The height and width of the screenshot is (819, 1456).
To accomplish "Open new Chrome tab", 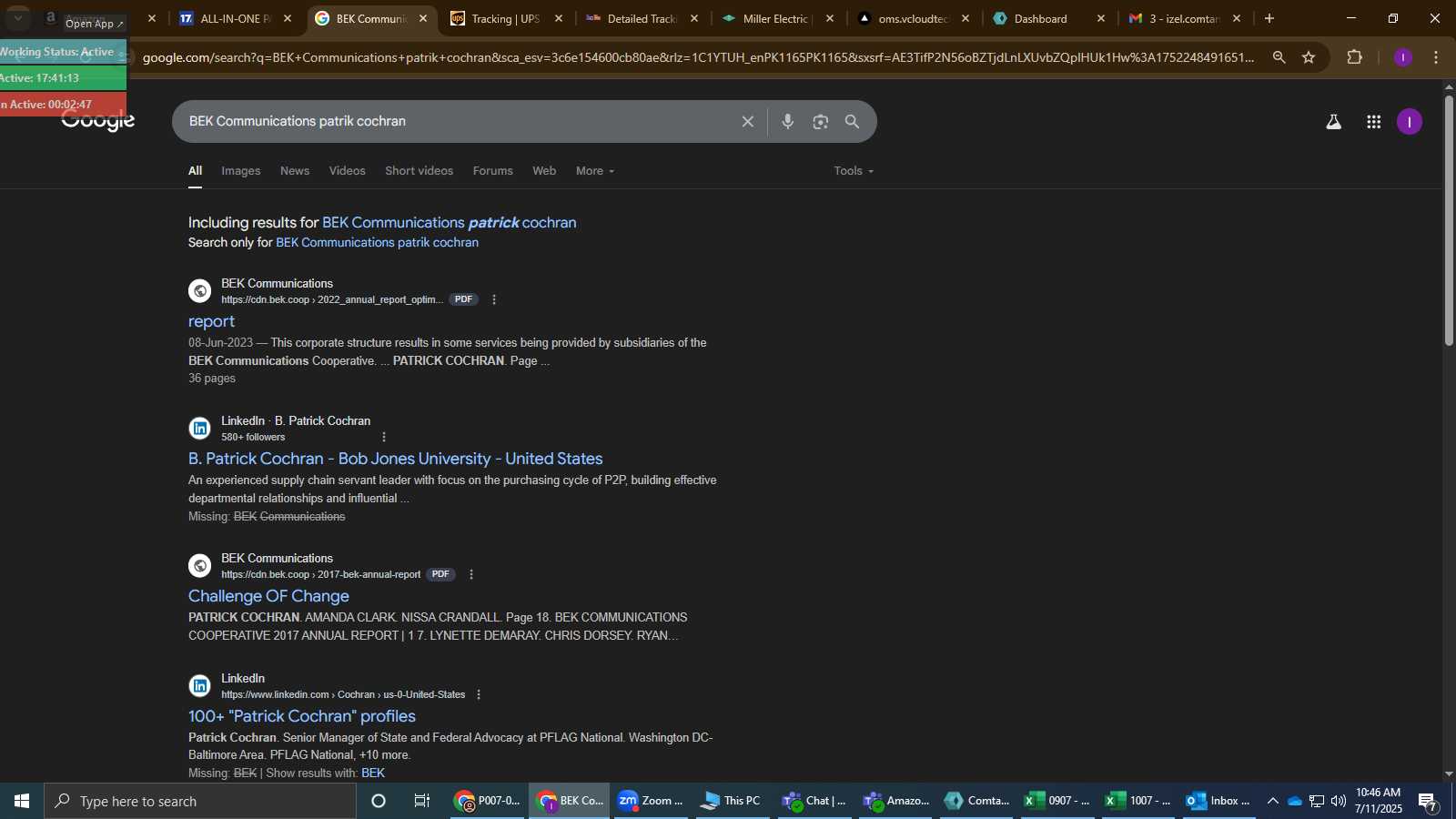I will pyautogui.click(x=1269, y=18).
